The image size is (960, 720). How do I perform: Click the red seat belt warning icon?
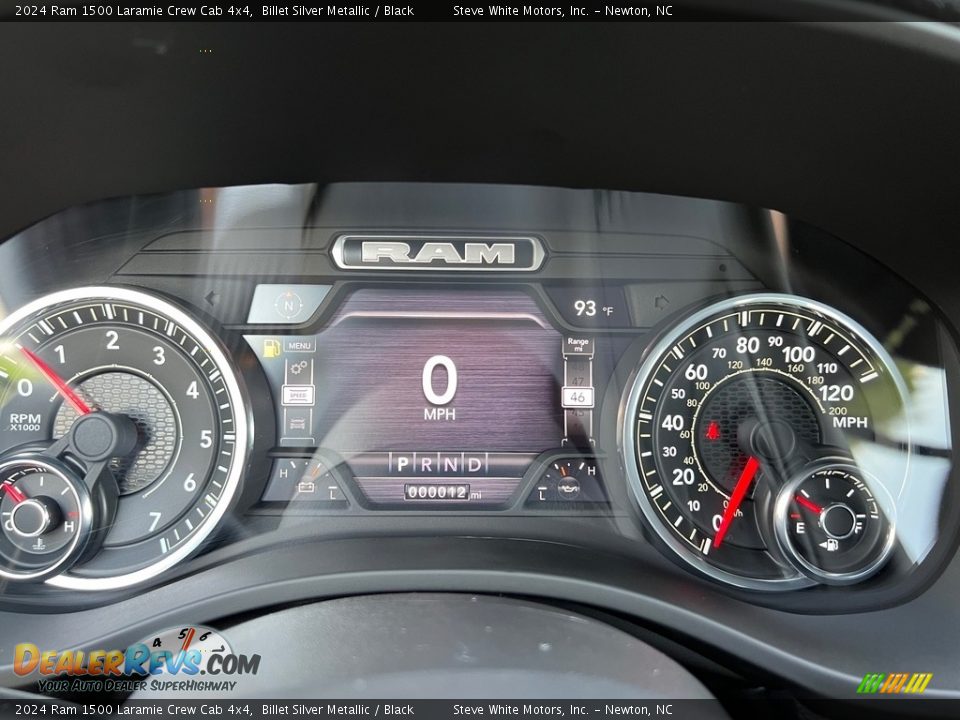click(712, 430)
